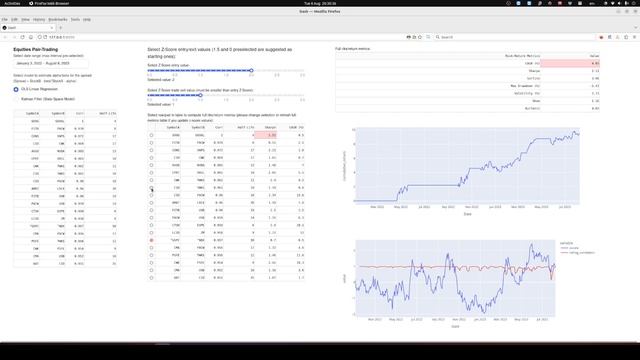Click the Max Drawdown (%) metrics row
Image resolution: width=640 pixels, height=360 pixels.
point(467,86)
